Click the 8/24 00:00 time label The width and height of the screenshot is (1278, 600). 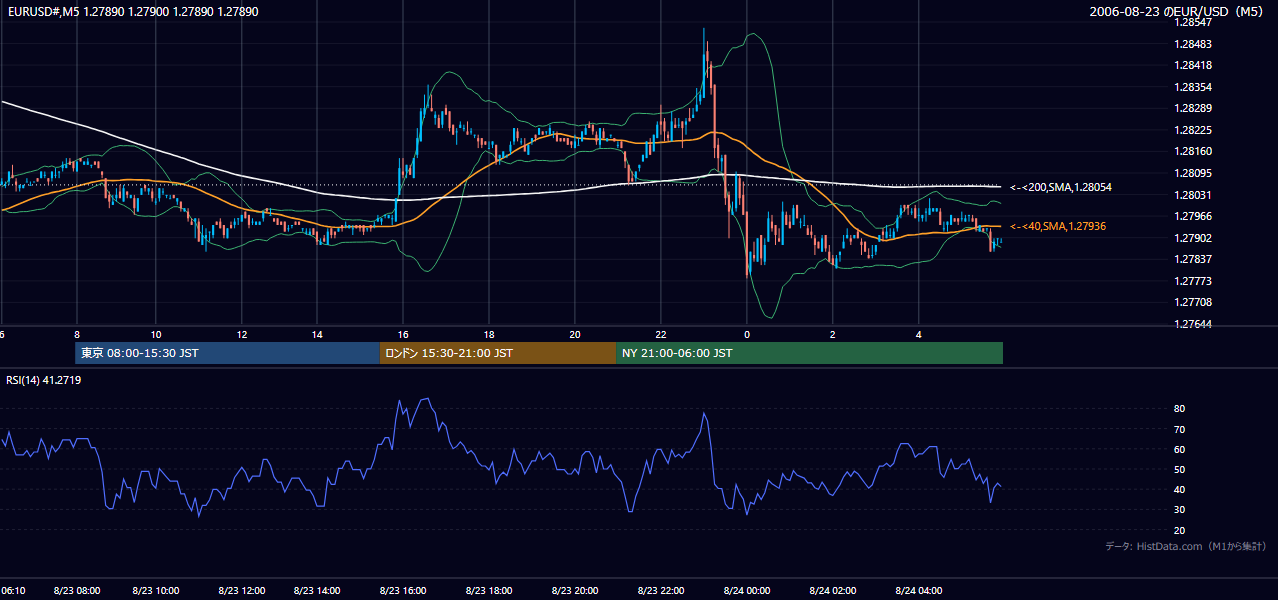pyautogui.click(x=746, y=591)
